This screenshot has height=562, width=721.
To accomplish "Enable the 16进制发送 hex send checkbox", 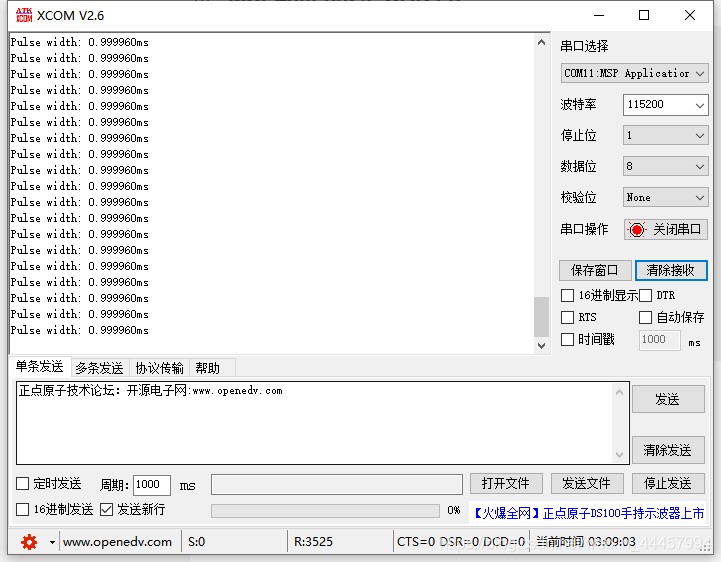I will 23,510.
